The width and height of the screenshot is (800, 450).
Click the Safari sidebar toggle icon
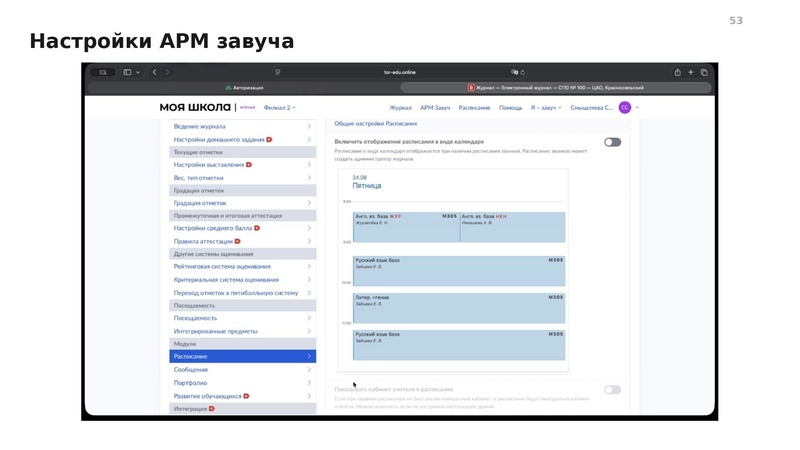click(128, 72)
